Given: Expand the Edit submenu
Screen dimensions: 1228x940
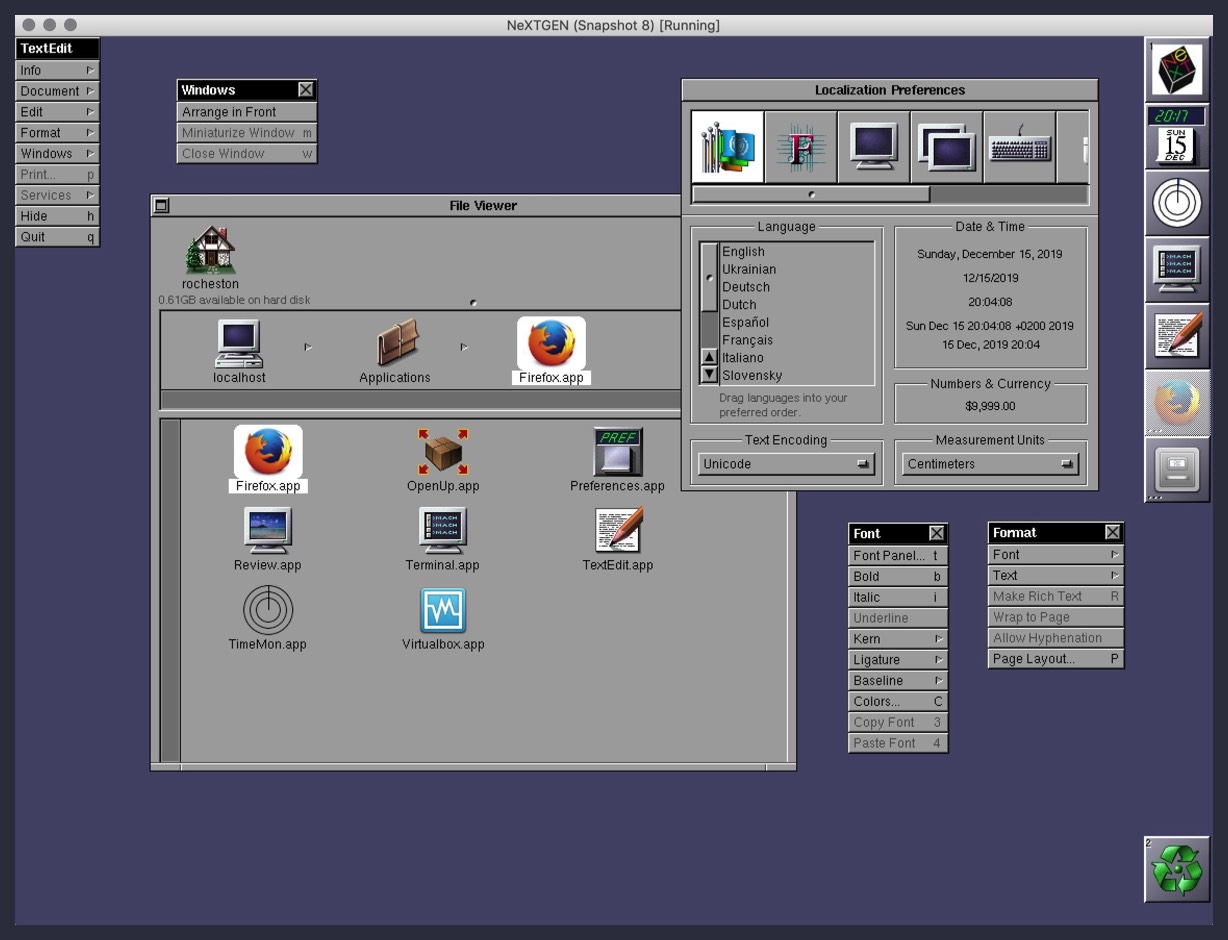Looking at the screenshot, I should [57, 112].
